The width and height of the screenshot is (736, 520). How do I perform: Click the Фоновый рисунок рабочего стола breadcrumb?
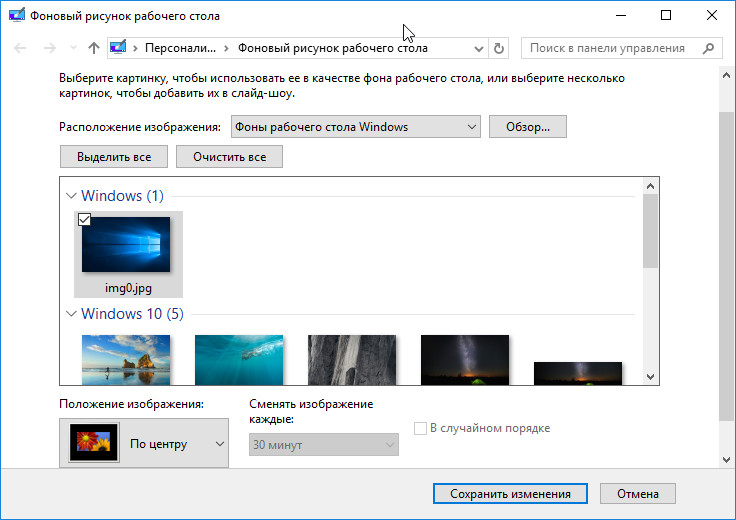click(332, 48)
